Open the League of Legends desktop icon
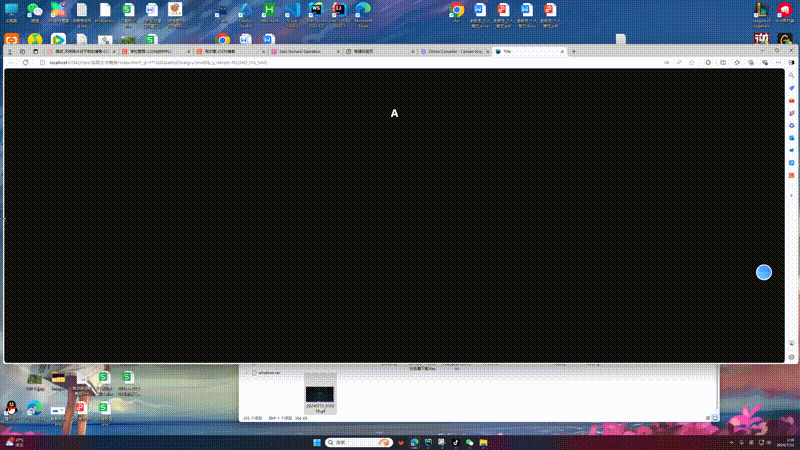 click(x=761, y=14)
